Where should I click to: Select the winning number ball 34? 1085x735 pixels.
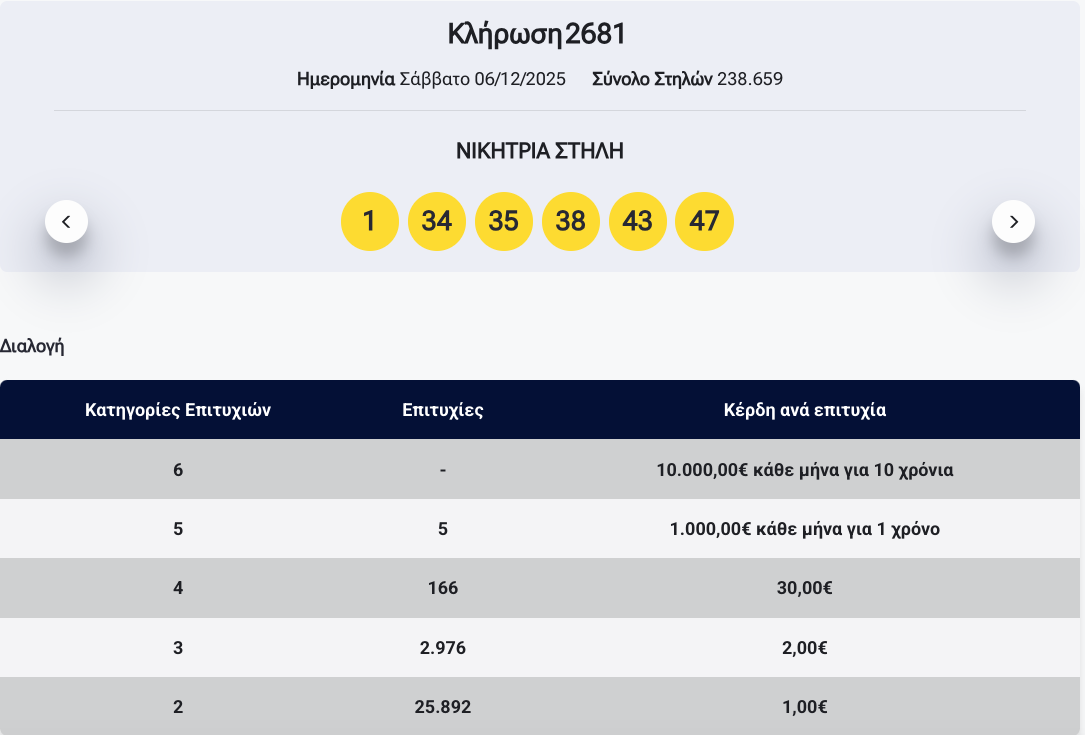pos(437,221)
